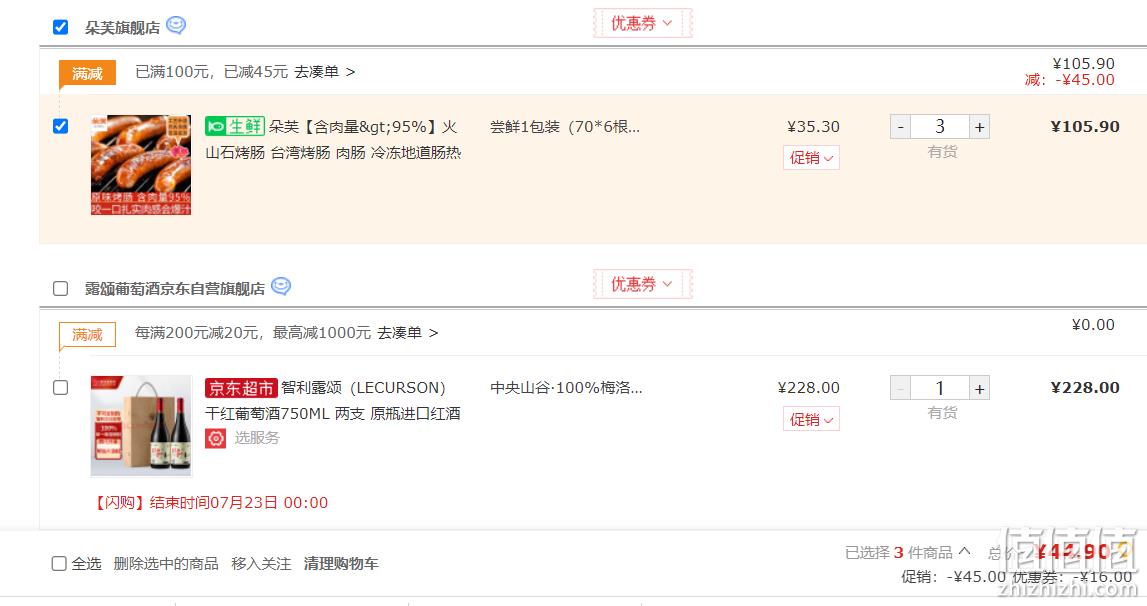This screenshot has width=1147, height=606.
Task: Decrease sausage quantity with minus button
Action: 900,127
